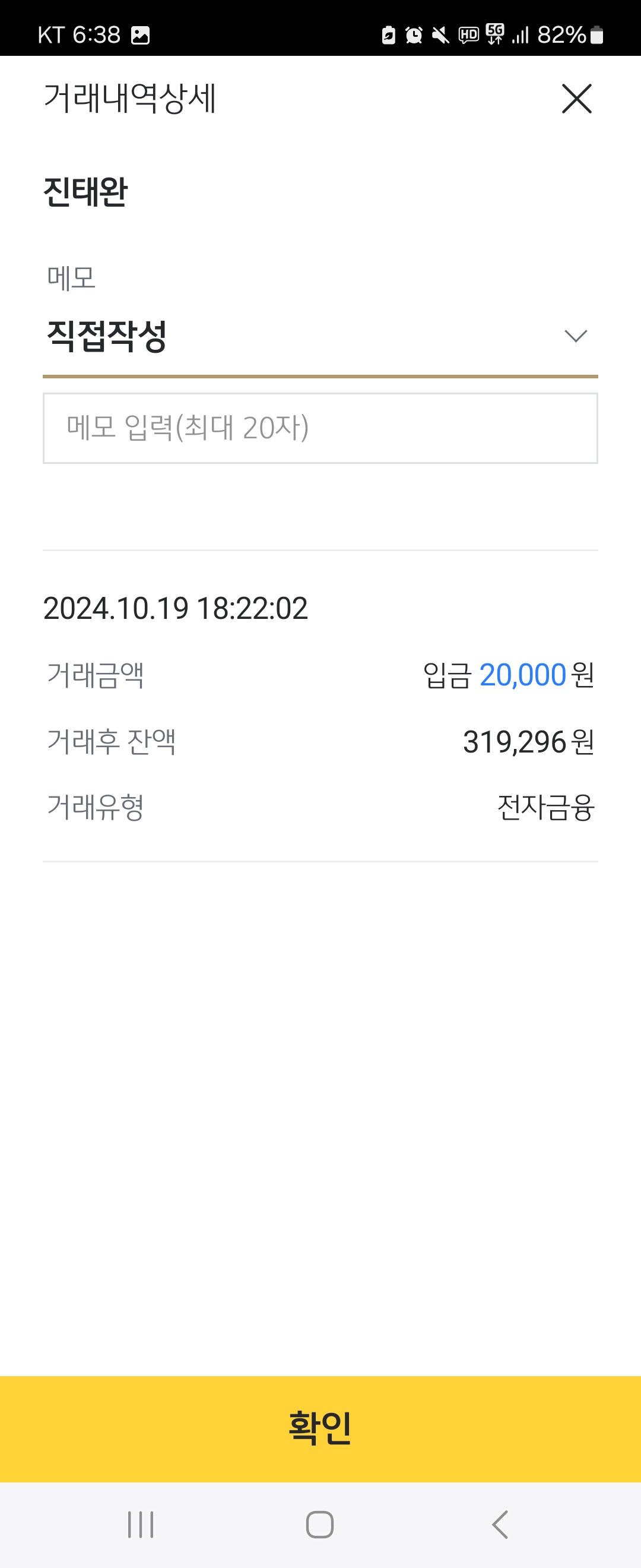Tap the transaction timestamp 2024.10.19 18:22:02
Viewport: 641px width, 1568px height.
pos(176,609)
